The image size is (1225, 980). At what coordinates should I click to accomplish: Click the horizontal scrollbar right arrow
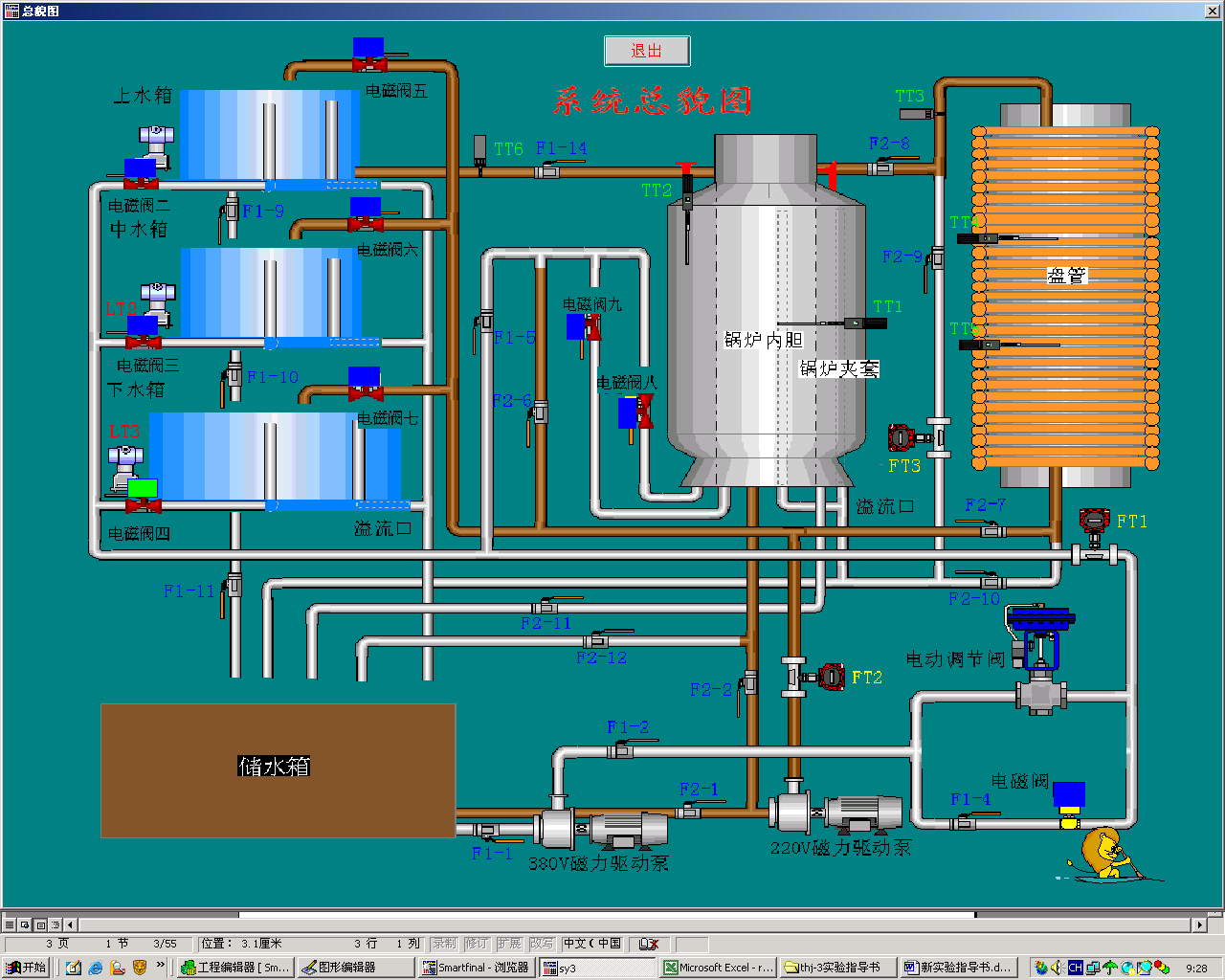click(x=1199, y=924)
